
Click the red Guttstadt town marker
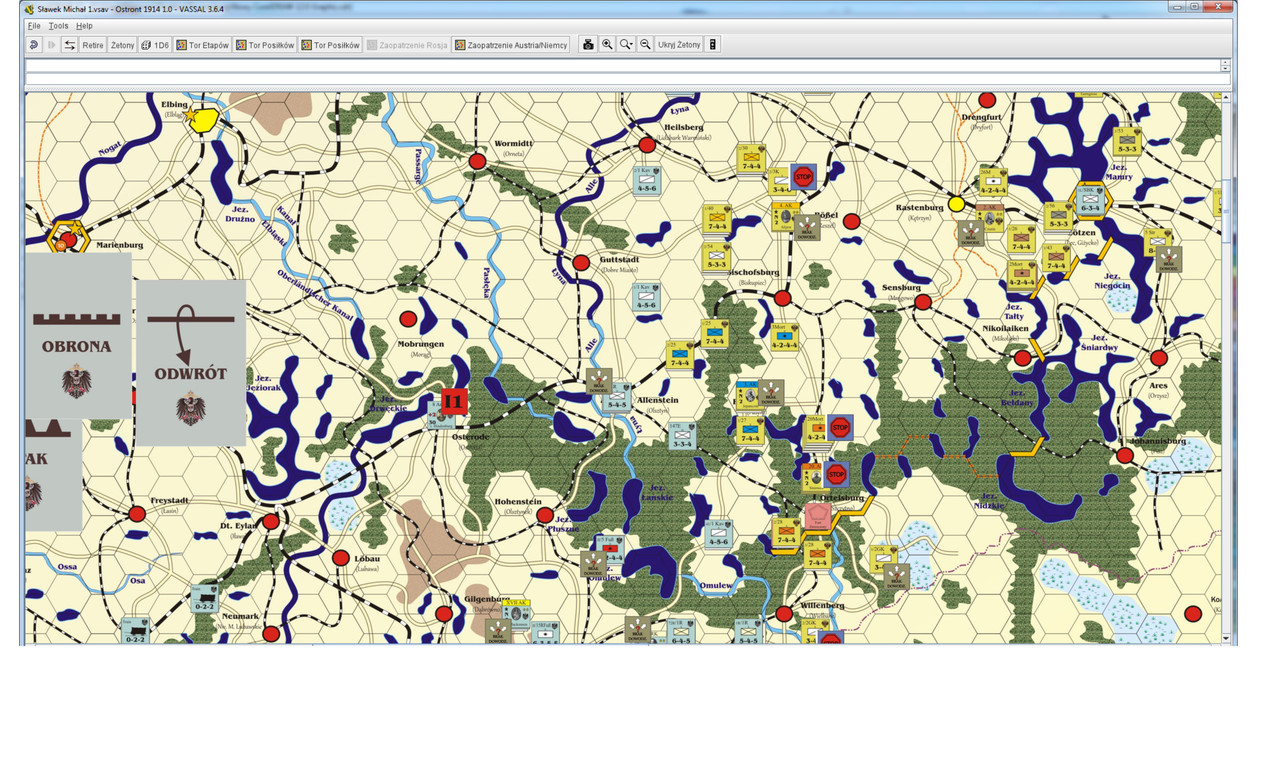(581, 263)
